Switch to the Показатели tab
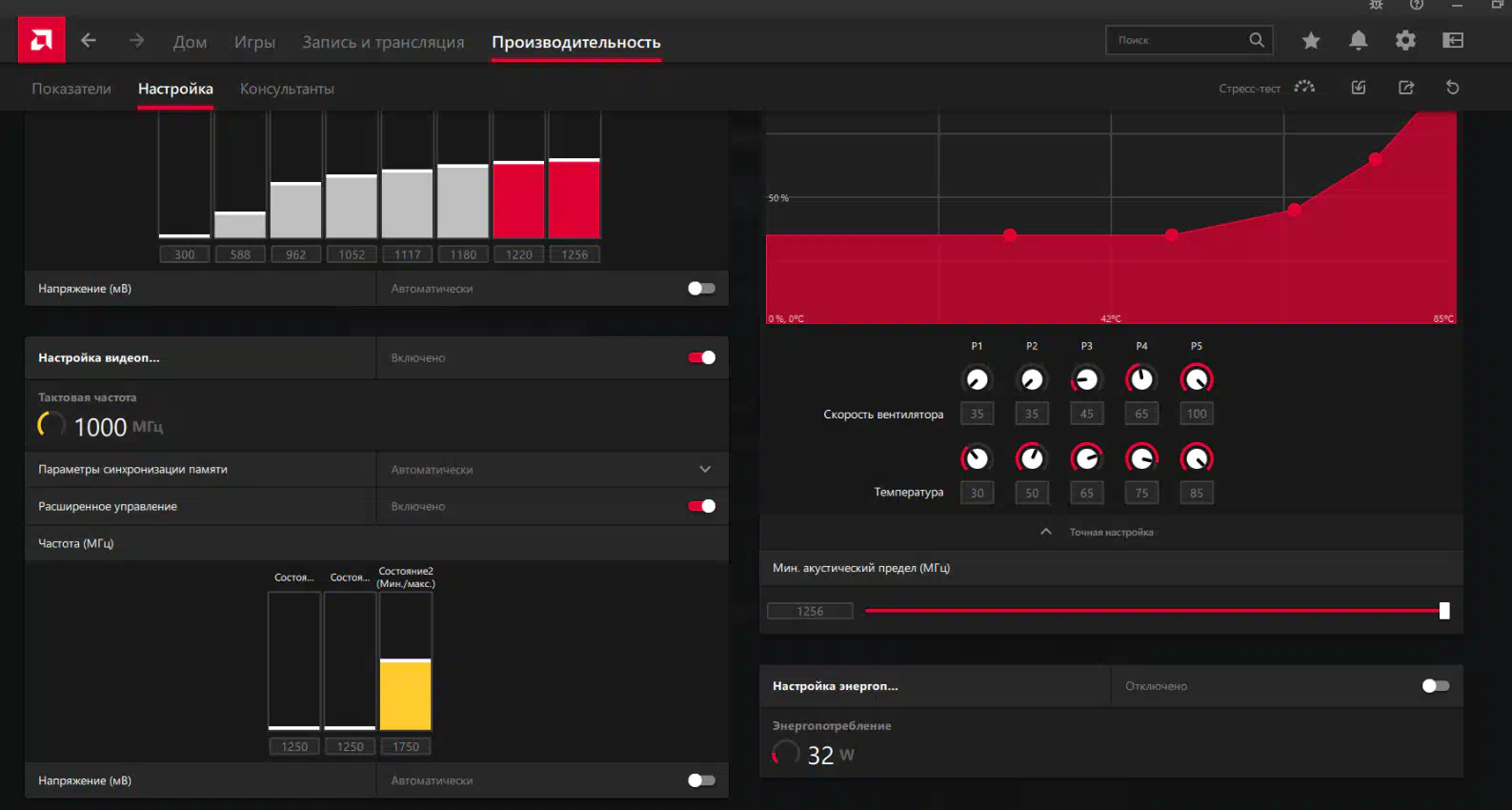 pos(71,89)
